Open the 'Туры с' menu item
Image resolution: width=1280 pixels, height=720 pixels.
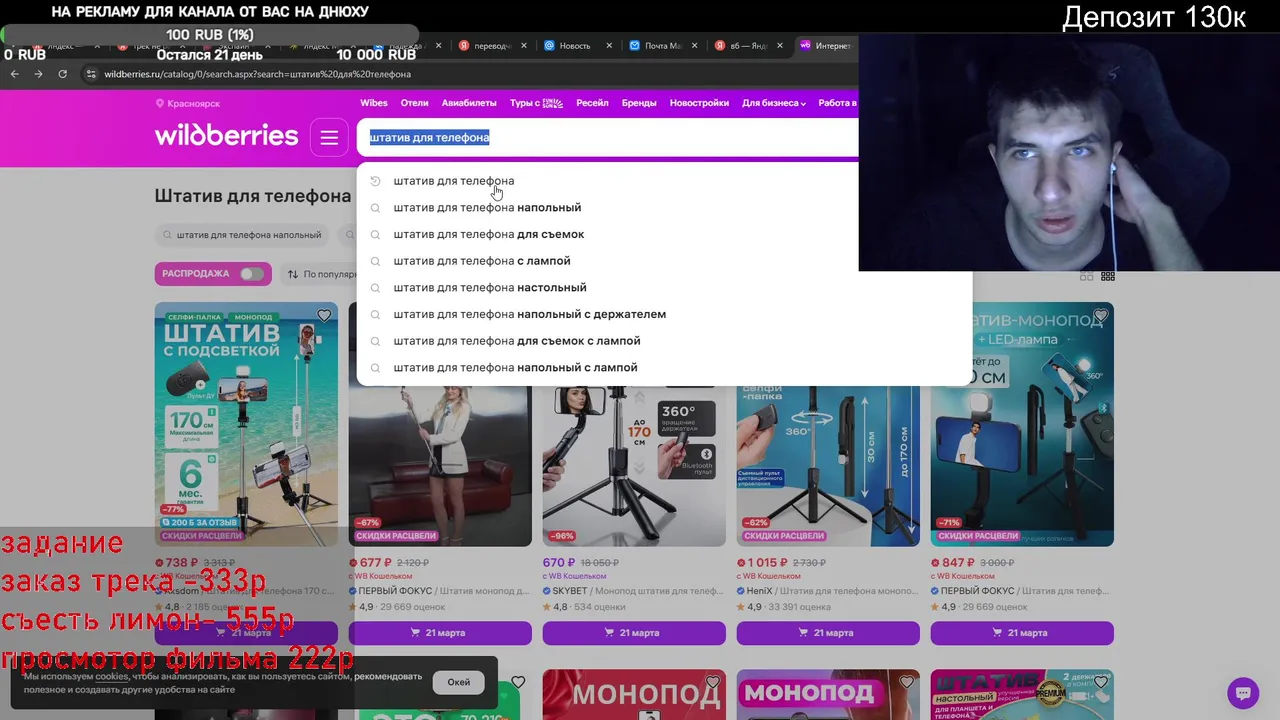[x=536, y=103]
